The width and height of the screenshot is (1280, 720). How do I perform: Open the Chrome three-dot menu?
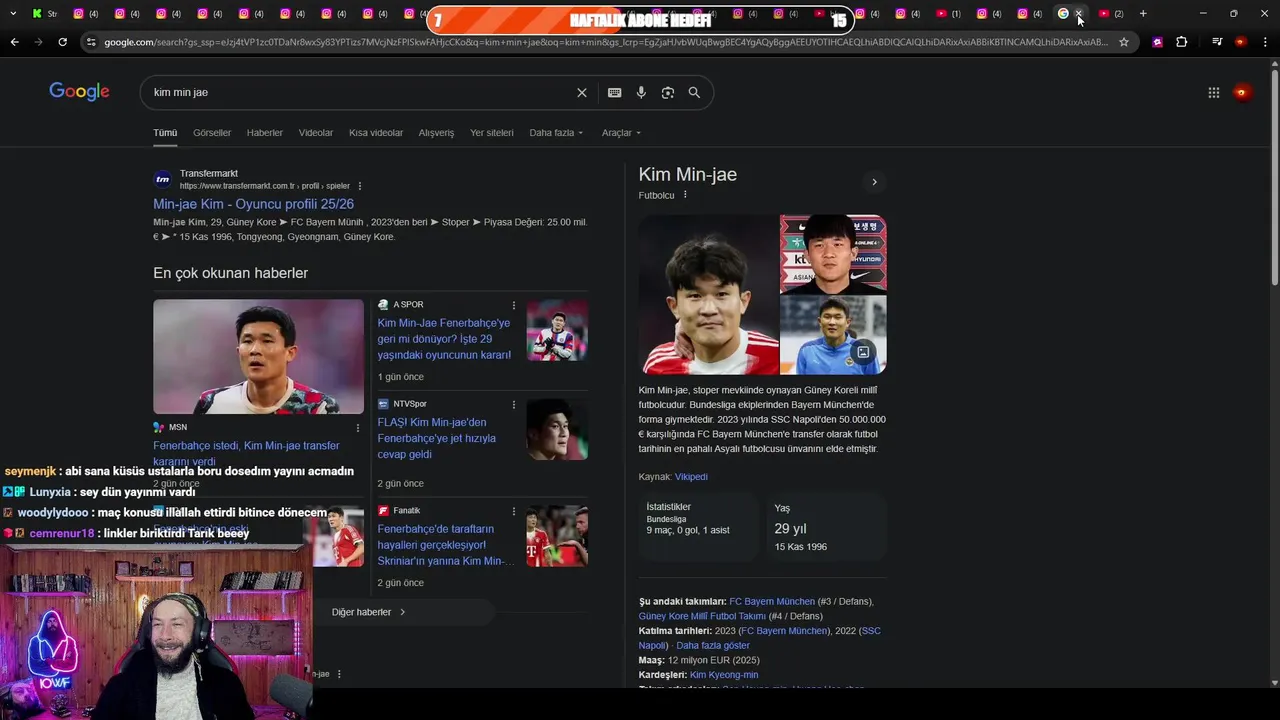coord(1265,42)
